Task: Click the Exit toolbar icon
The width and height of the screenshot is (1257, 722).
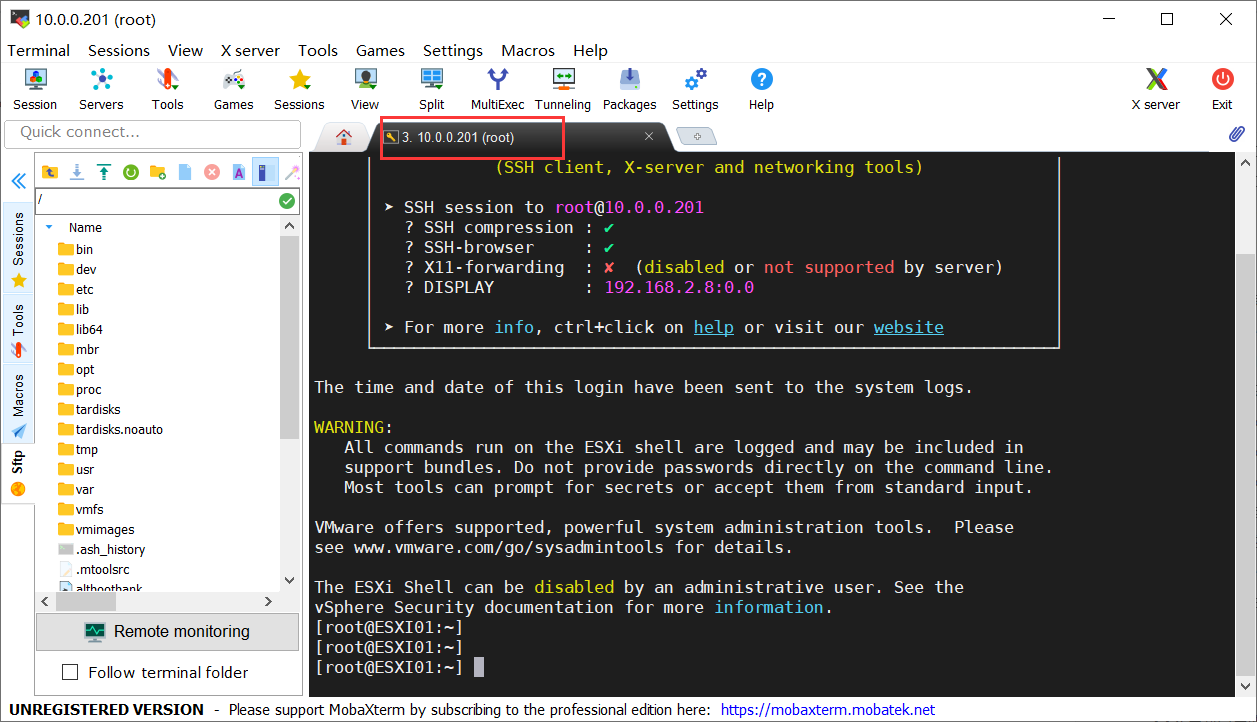Action: pyautogui.click(x=1222, y=89)
